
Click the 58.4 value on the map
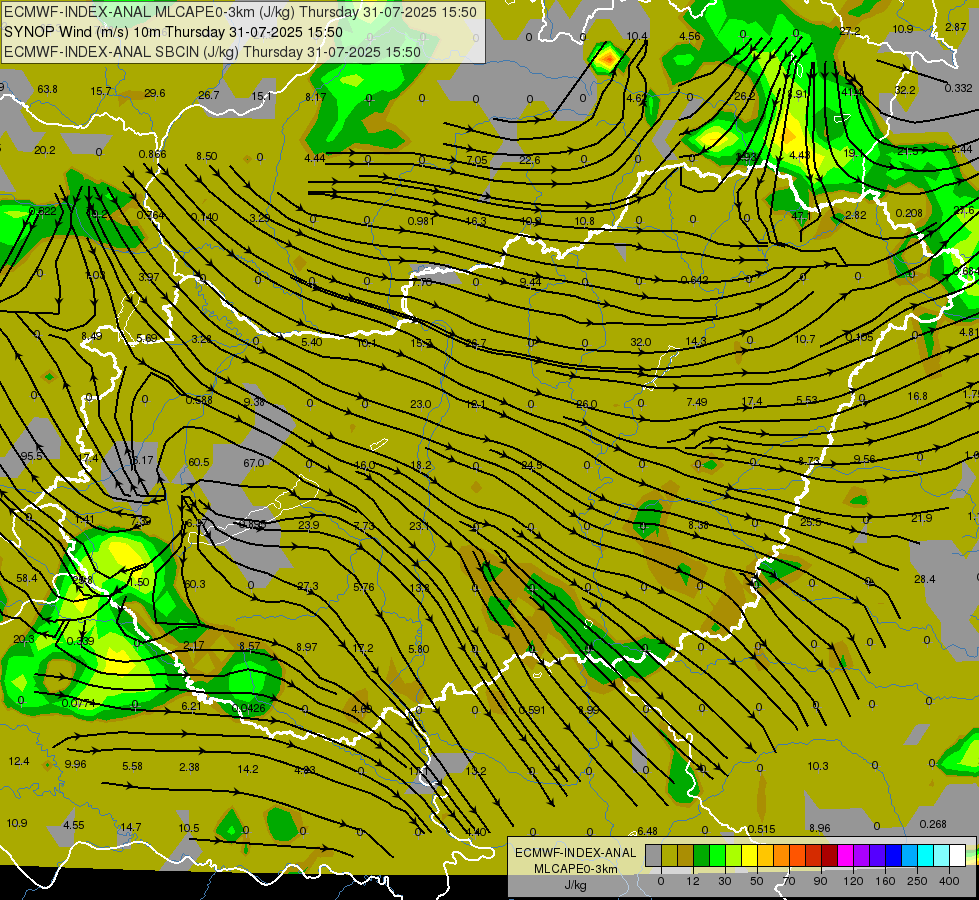[x=27, y=578]
